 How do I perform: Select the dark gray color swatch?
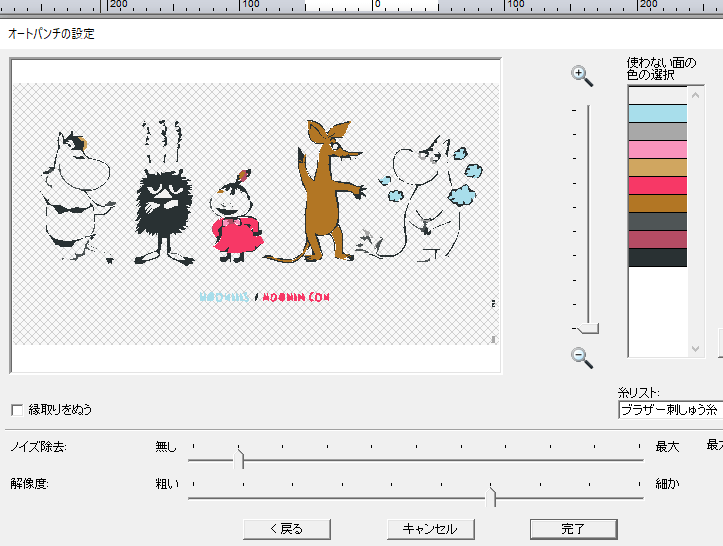pyautogui.click(x=657, y=221)
